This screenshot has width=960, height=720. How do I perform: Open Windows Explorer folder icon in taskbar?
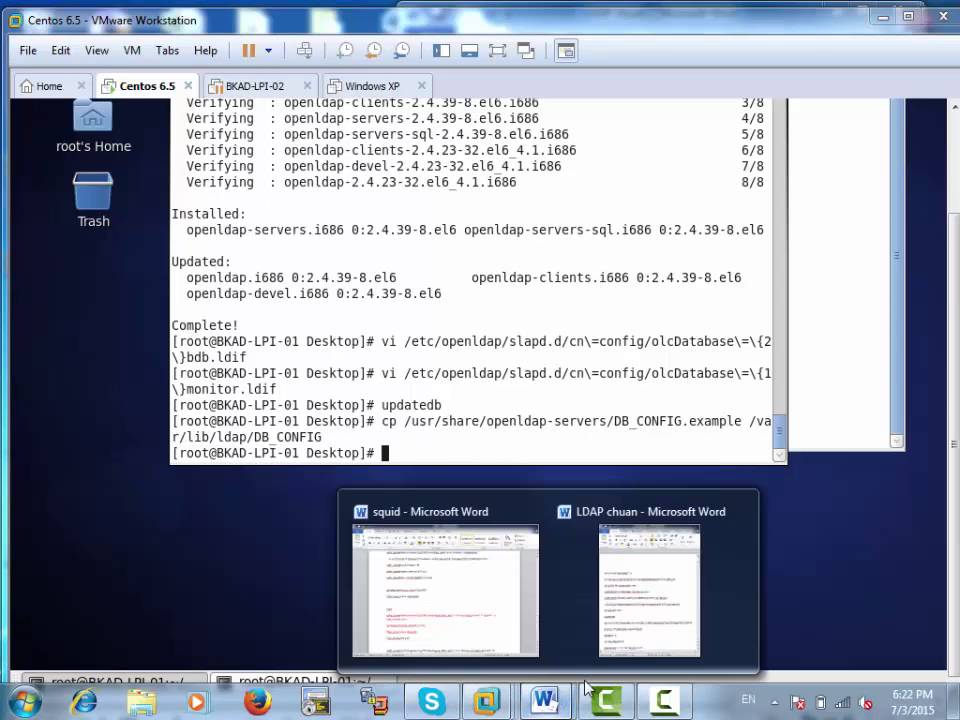click(141, 702)
